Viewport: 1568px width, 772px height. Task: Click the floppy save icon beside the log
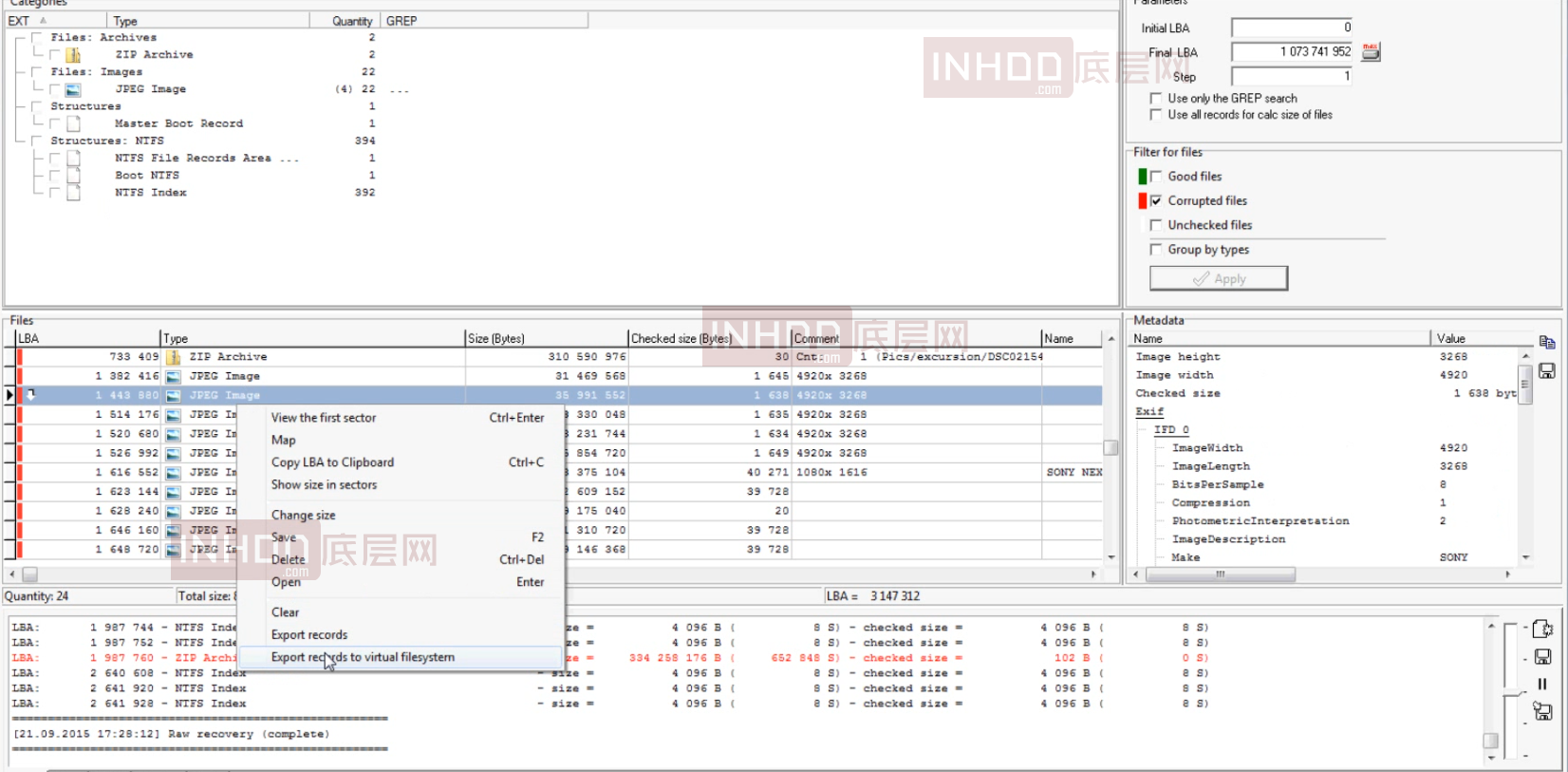click(x=1542, y=656)
